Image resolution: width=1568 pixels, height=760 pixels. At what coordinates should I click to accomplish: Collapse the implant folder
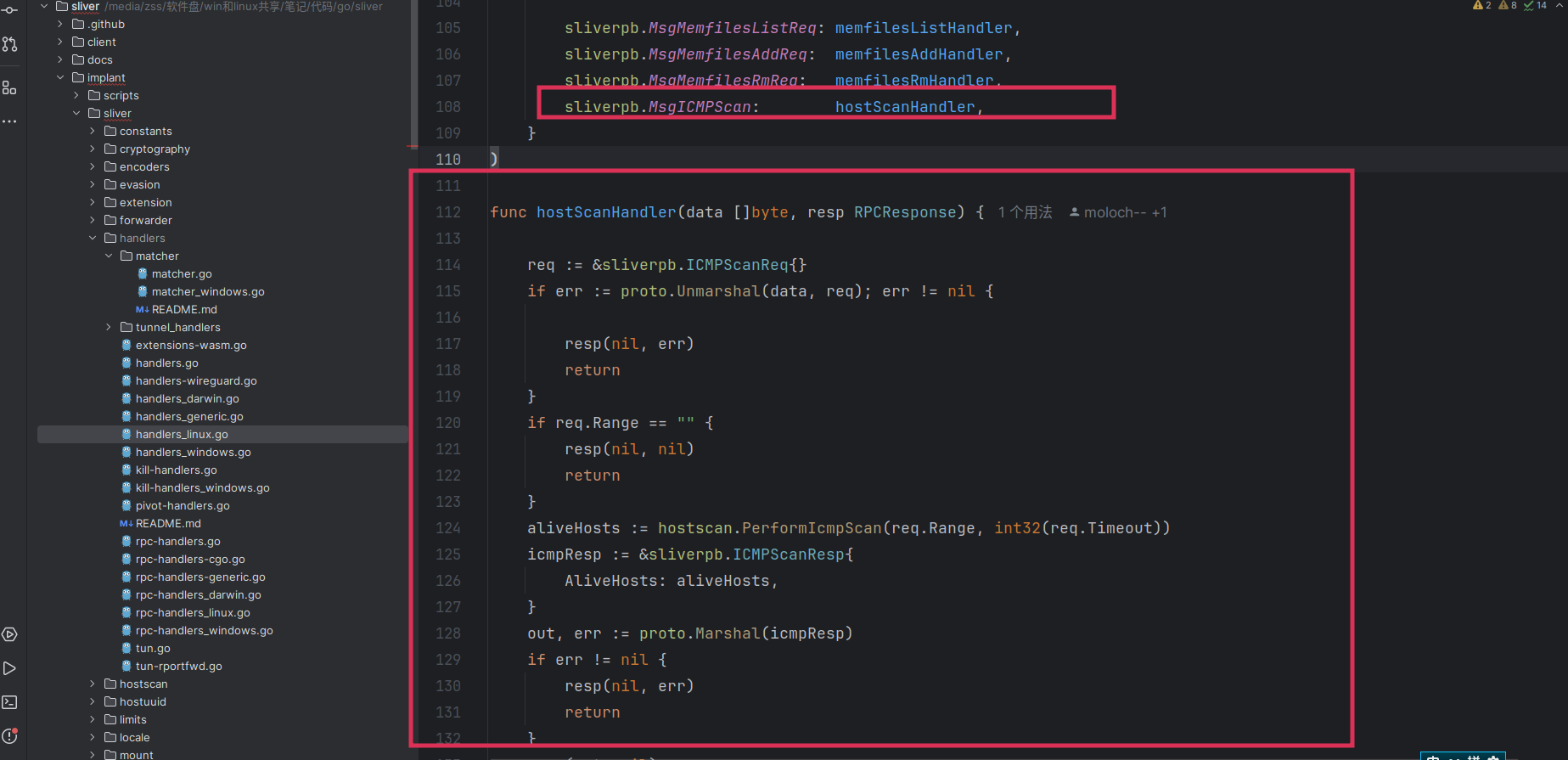[60, 77]
